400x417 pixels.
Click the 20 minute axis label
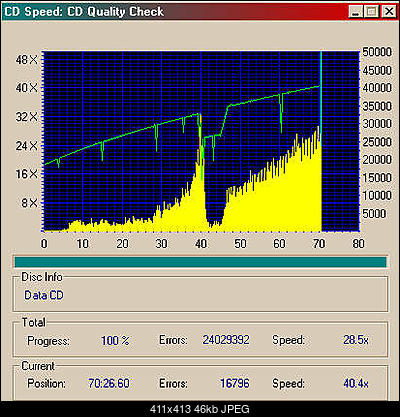122,244
